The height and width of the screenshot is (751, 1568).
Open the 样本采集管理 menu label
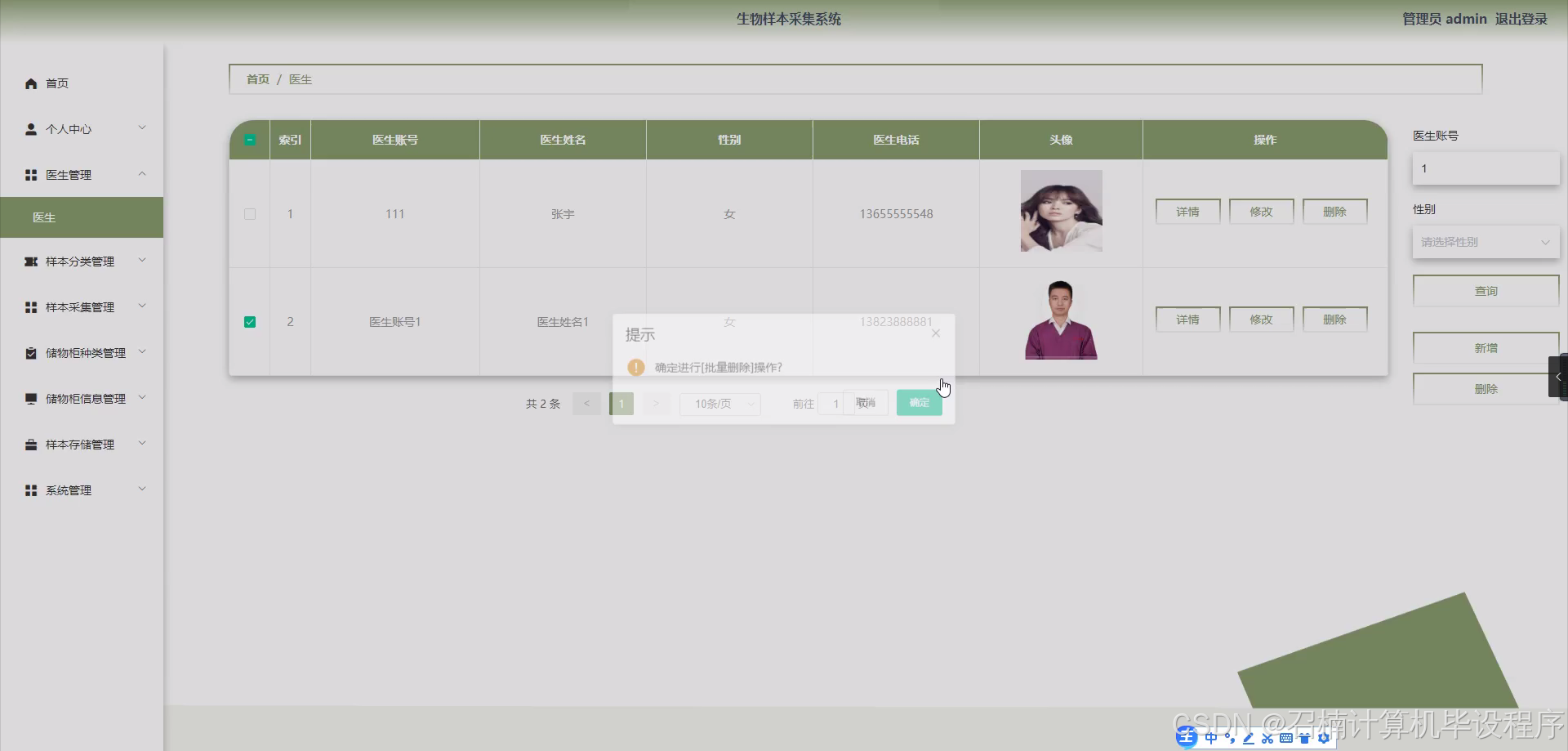pyautogui.click(x=80, y=307)
